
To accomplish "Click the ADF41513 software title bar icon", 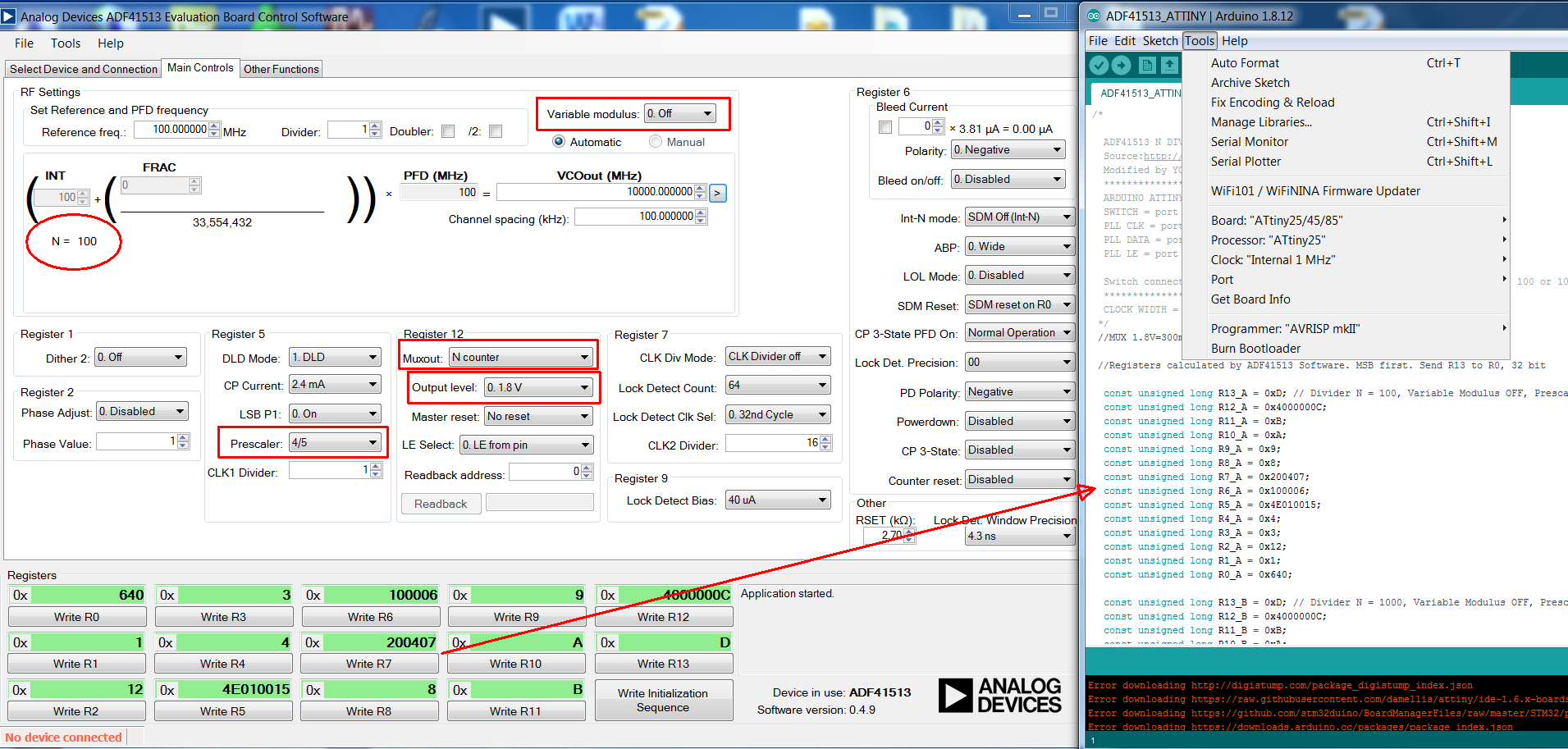I will 9,16.
